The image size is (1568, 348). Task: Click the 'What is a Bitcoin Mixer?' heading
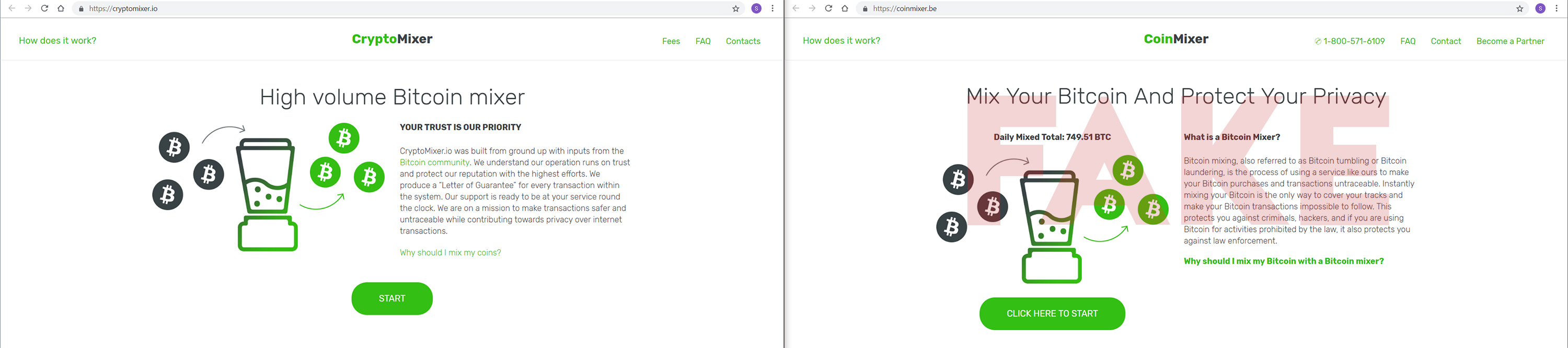(1231, 137)
